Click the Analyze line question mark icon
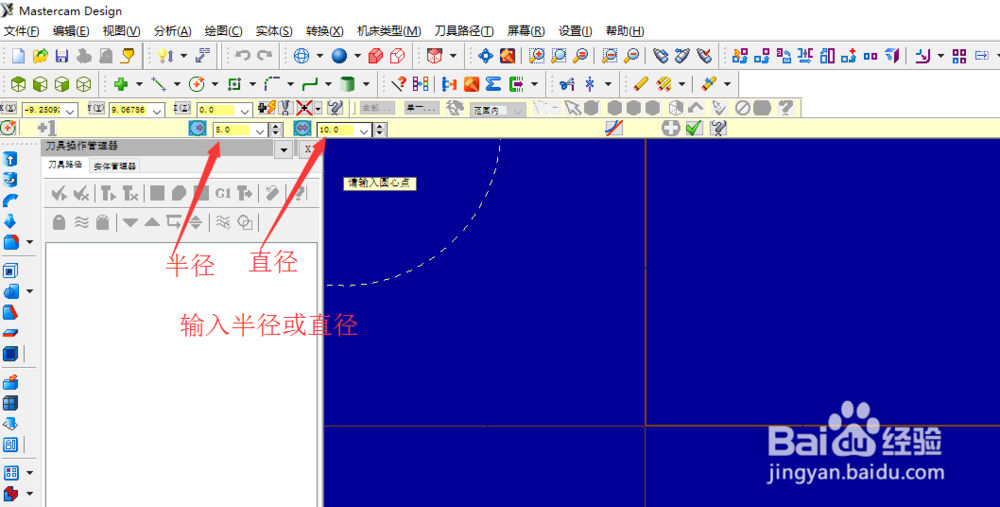Viewport: 1000px width, 507px height. (x=399, y=84)
